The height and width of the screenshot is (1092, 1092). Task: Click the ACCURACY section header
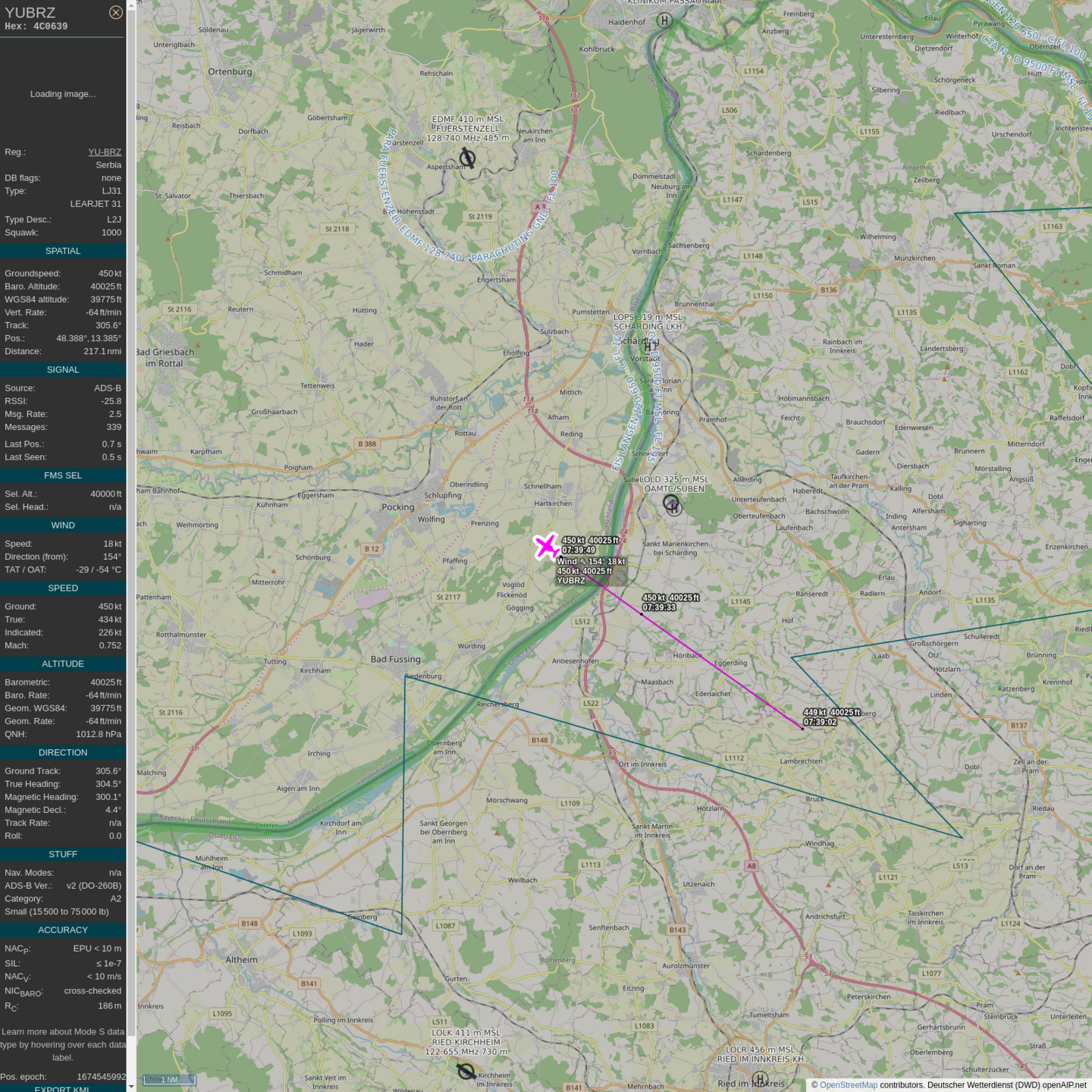pos(63,930)
